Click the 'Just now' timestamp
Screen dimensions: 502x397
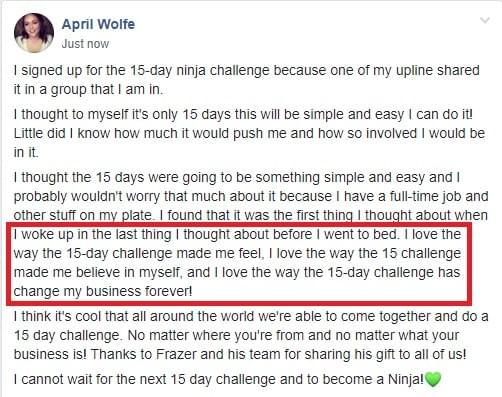(x=85, y=44)
